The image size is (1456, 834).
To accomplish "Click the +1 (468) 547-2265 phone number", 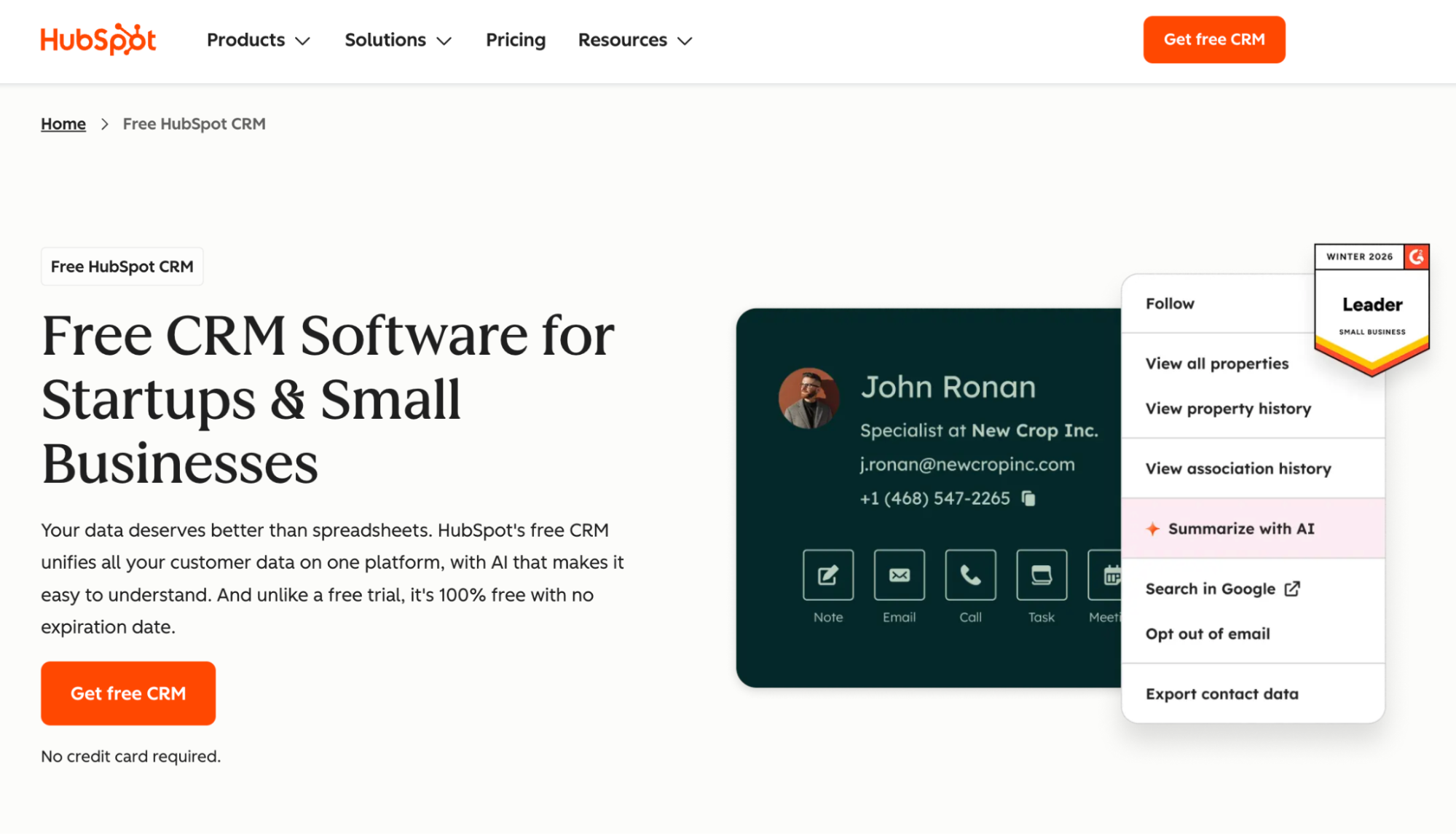I will click(935, 498).
